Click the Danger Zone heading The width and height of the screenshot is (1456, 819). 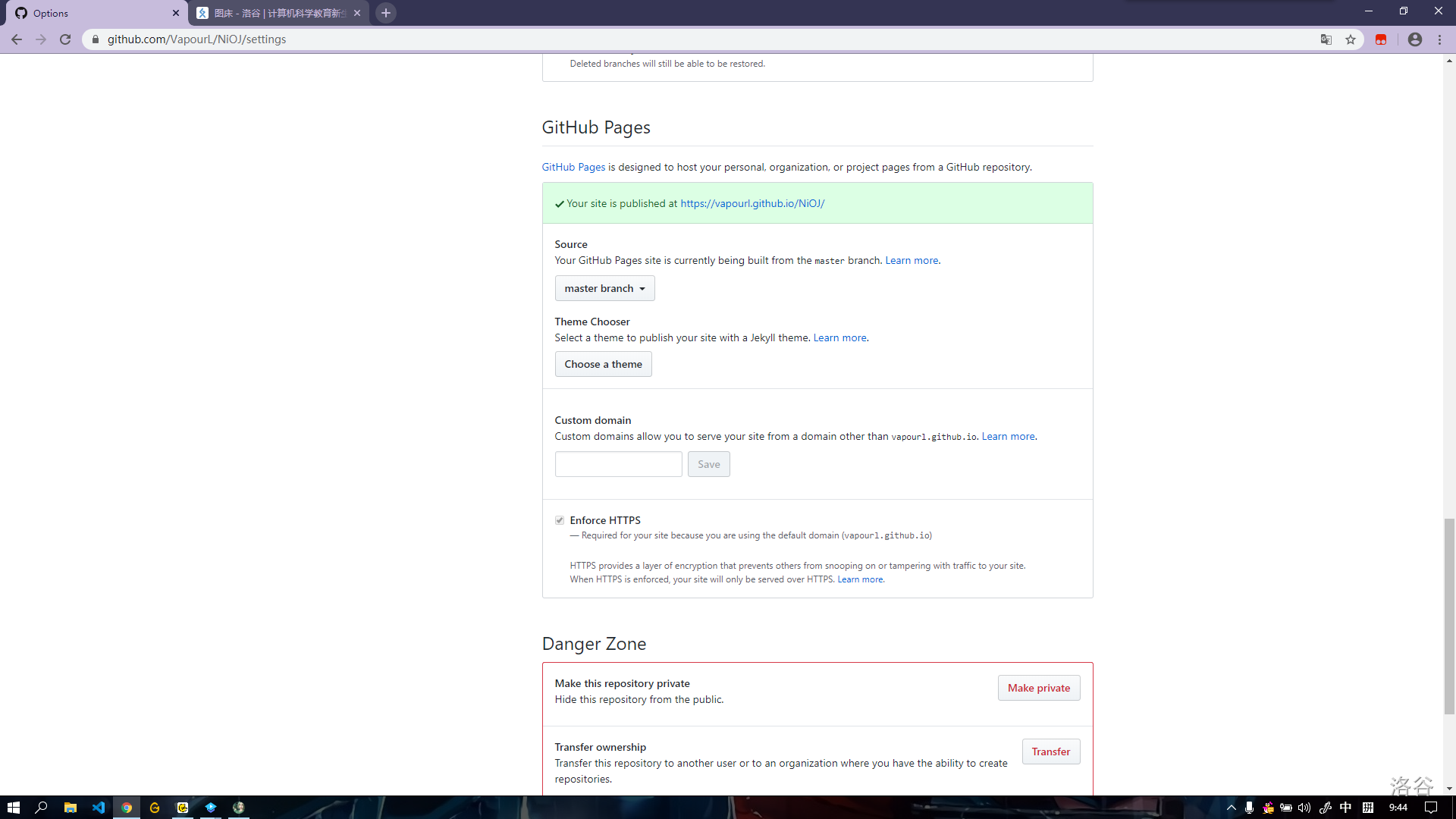[x=594, y=644]
